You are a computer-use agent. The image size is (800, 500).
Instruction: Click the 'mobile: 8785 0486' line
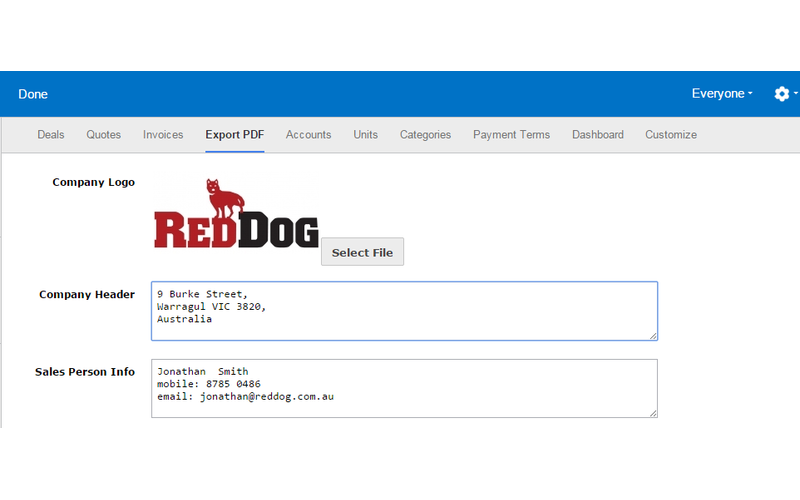(209, 384)
